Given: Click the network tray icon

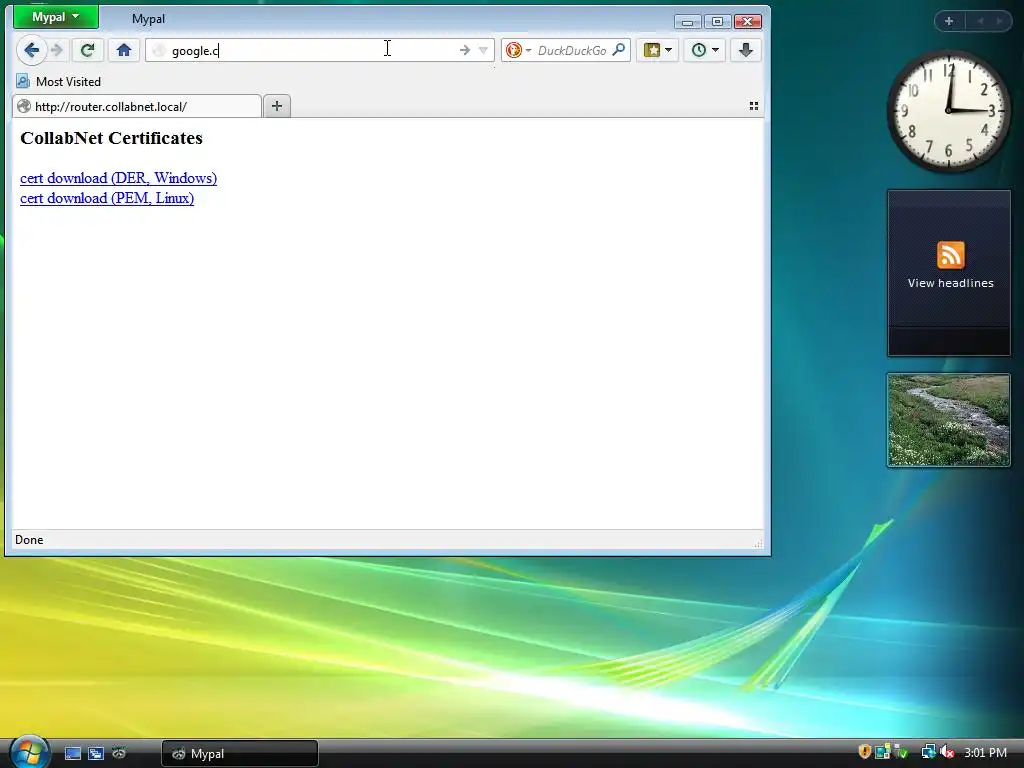Looking at the screenshot, I should pos(928,752).
